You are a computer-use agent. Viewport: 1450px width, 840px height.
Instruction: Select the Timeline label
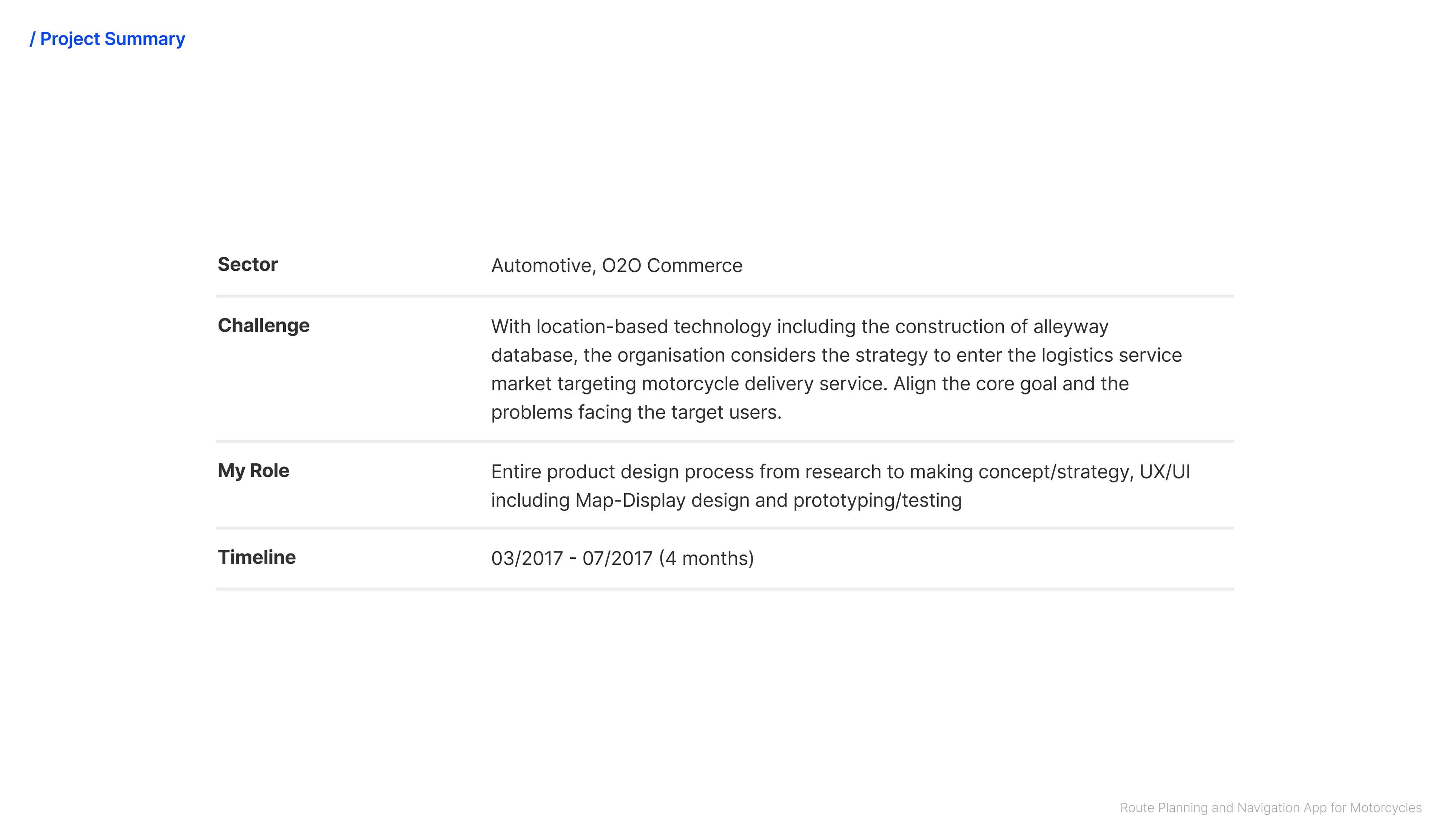257,557
